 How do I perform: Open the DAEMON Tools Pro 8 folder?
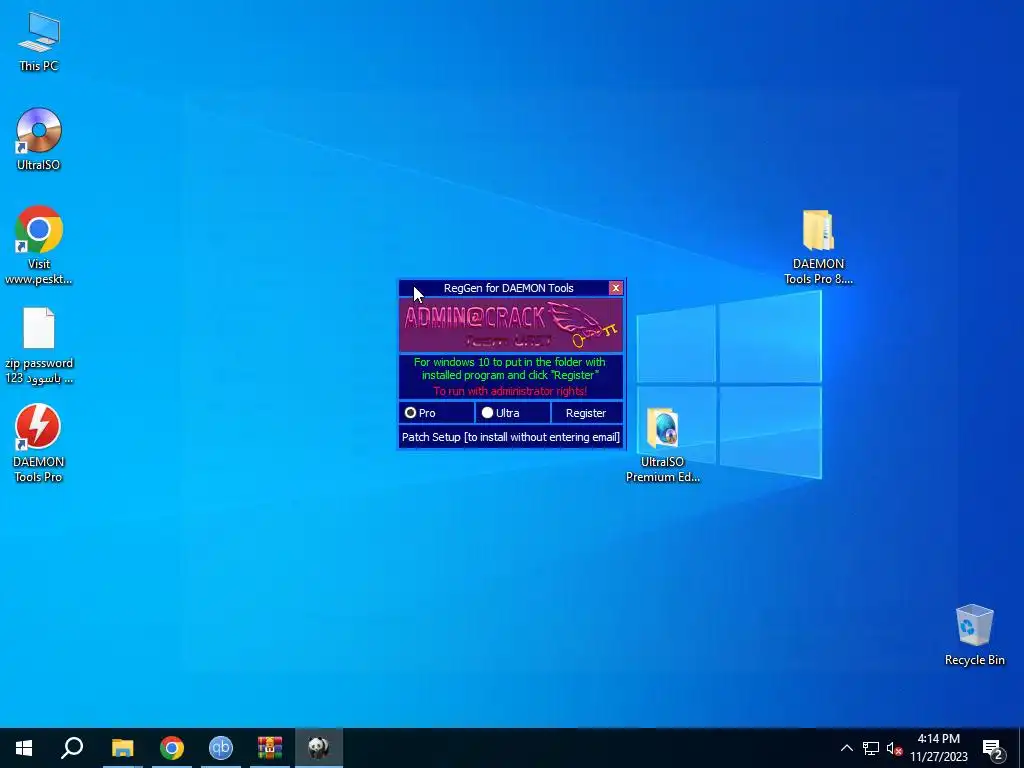click(818, 247)
